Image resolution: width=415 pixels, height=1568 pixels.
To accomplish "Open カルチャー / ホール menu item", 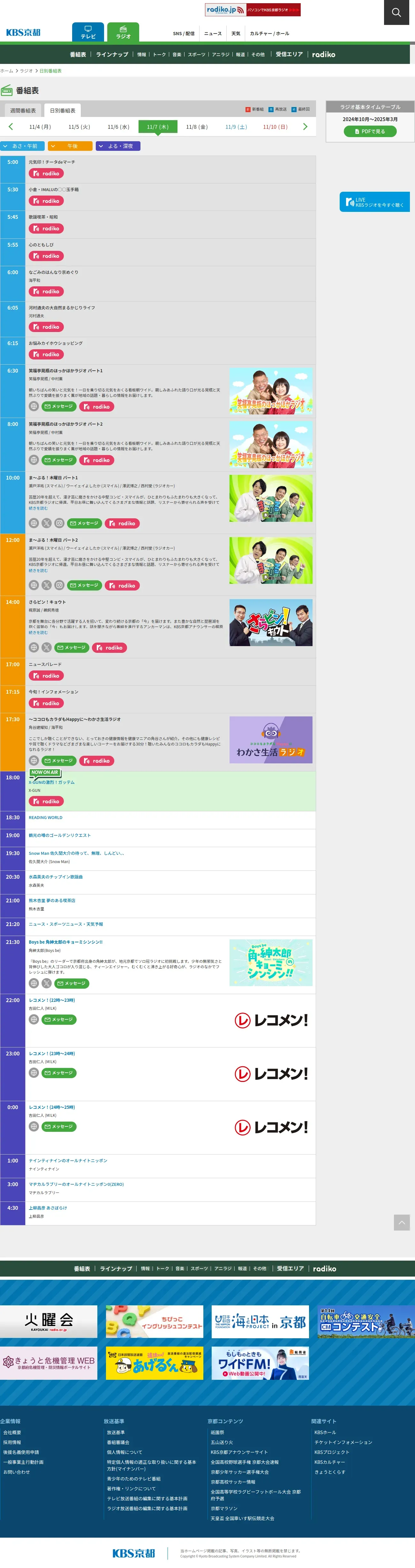I will tap(269, 34).
